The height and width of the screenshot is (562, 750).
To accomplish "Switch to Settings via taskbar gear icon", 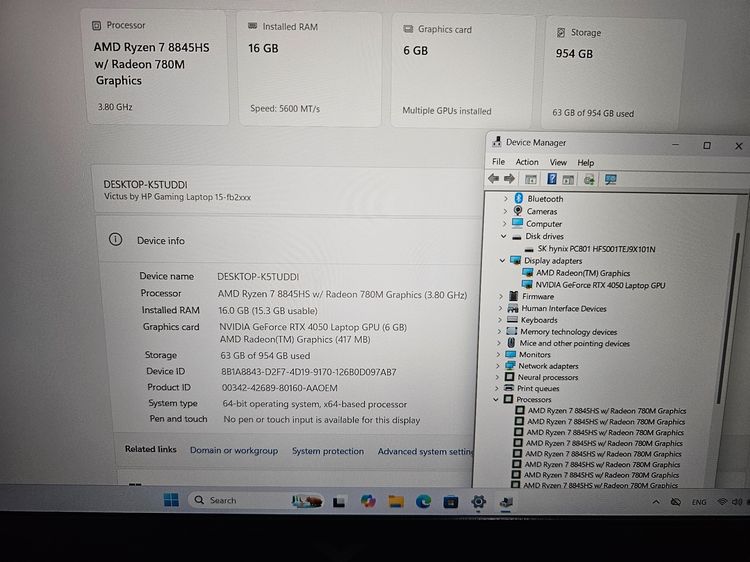I will click(x=478, y=501).
